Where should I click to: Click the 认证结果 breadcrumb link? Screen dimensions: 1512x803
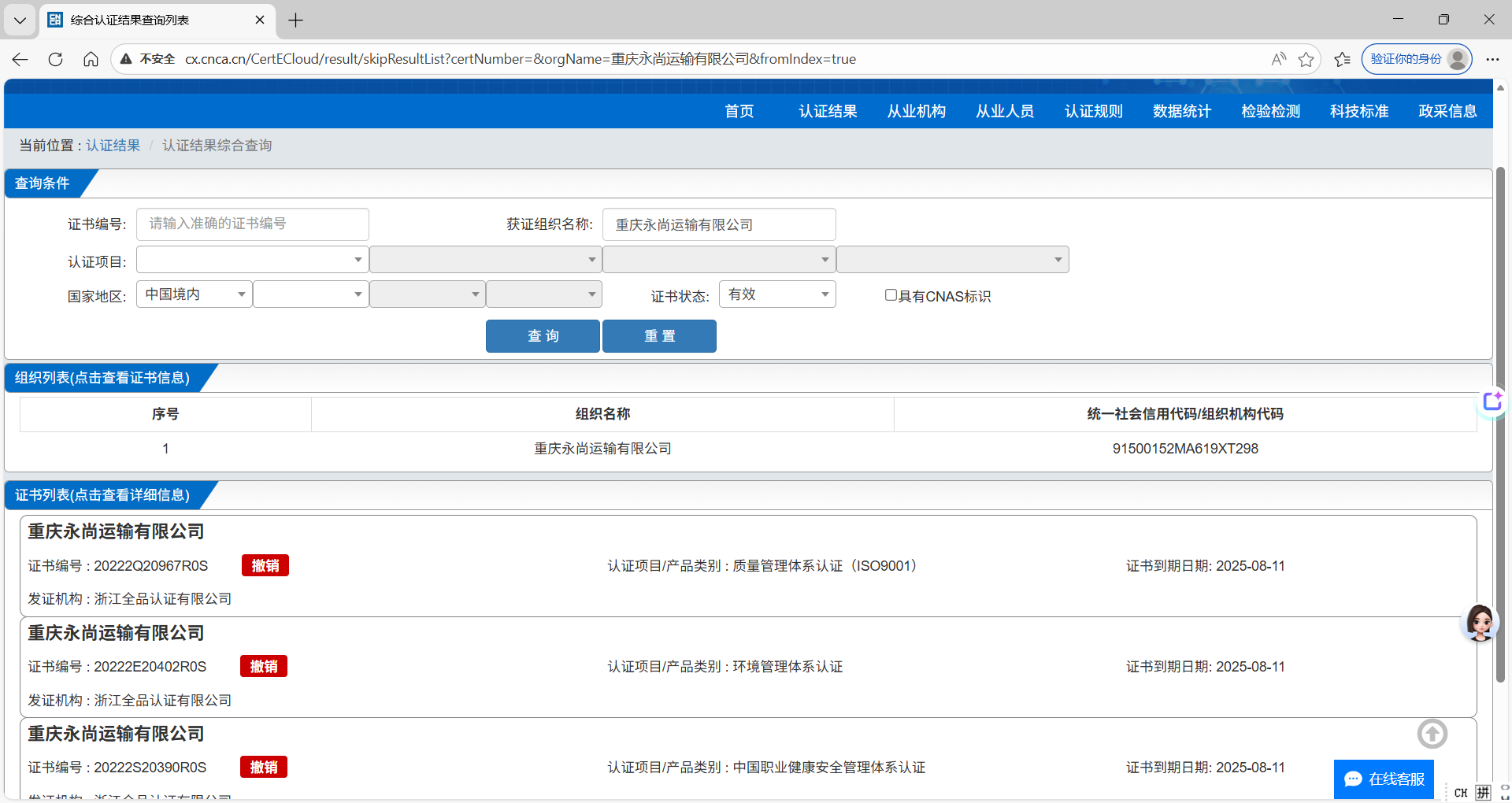113,146
